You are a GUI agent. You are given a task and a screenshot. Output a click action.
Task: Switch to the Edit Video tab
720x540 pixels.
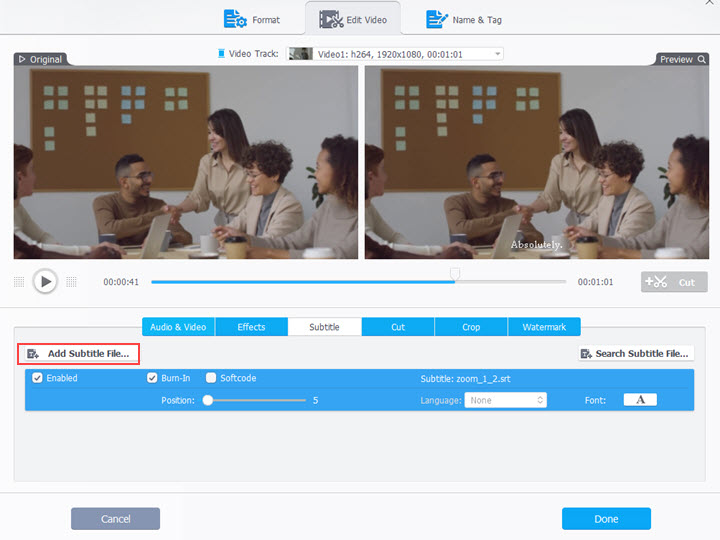(353, 20)
